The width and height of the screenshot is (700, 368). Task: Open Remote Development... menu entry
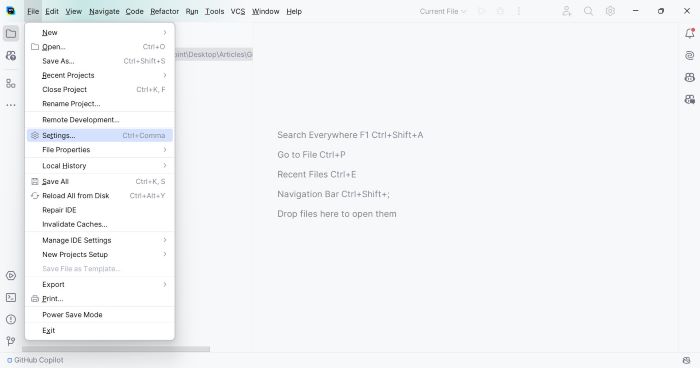click(x=100, y=120)
